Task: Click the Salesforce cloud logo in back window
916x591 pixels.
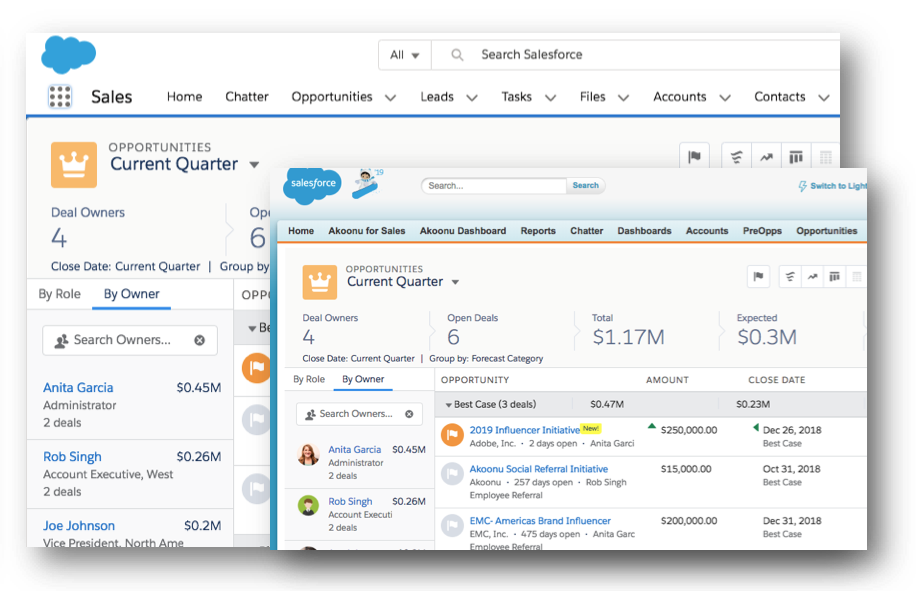Action: pos(68,54)
